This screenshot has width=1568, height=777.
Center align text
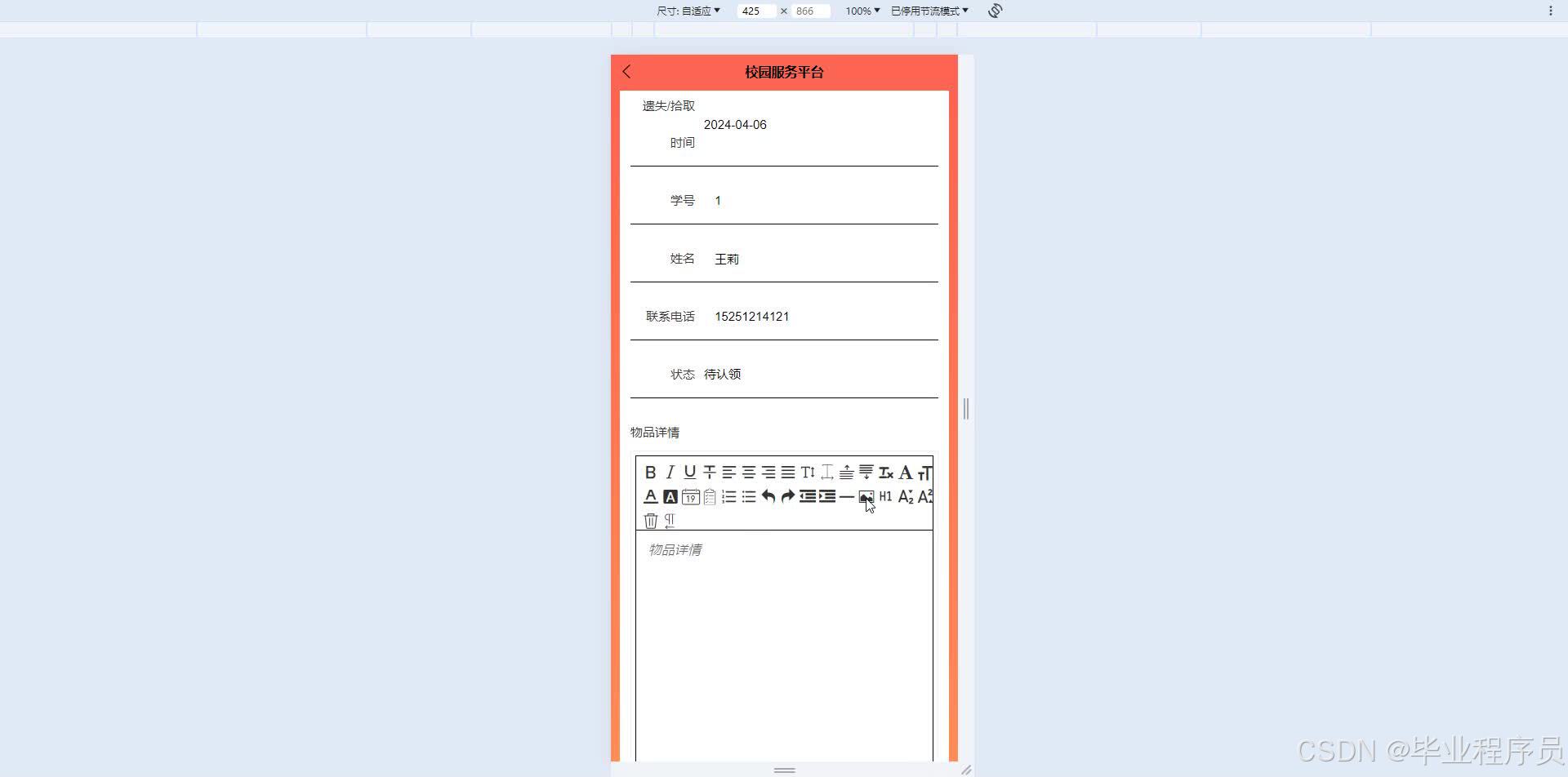coord(748,473)
